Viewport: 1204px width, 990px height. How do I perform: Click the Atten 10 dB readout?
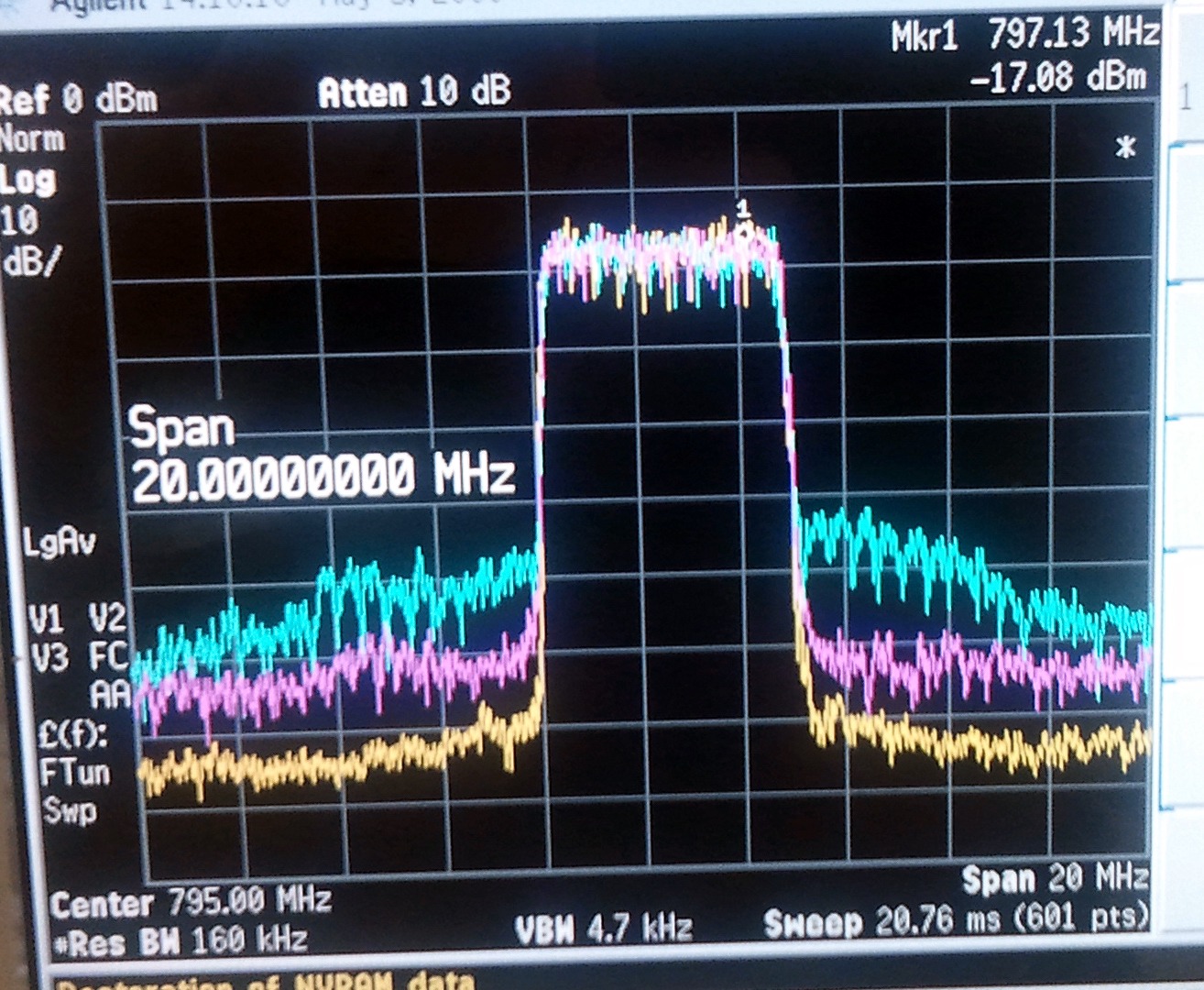point(414,92)
